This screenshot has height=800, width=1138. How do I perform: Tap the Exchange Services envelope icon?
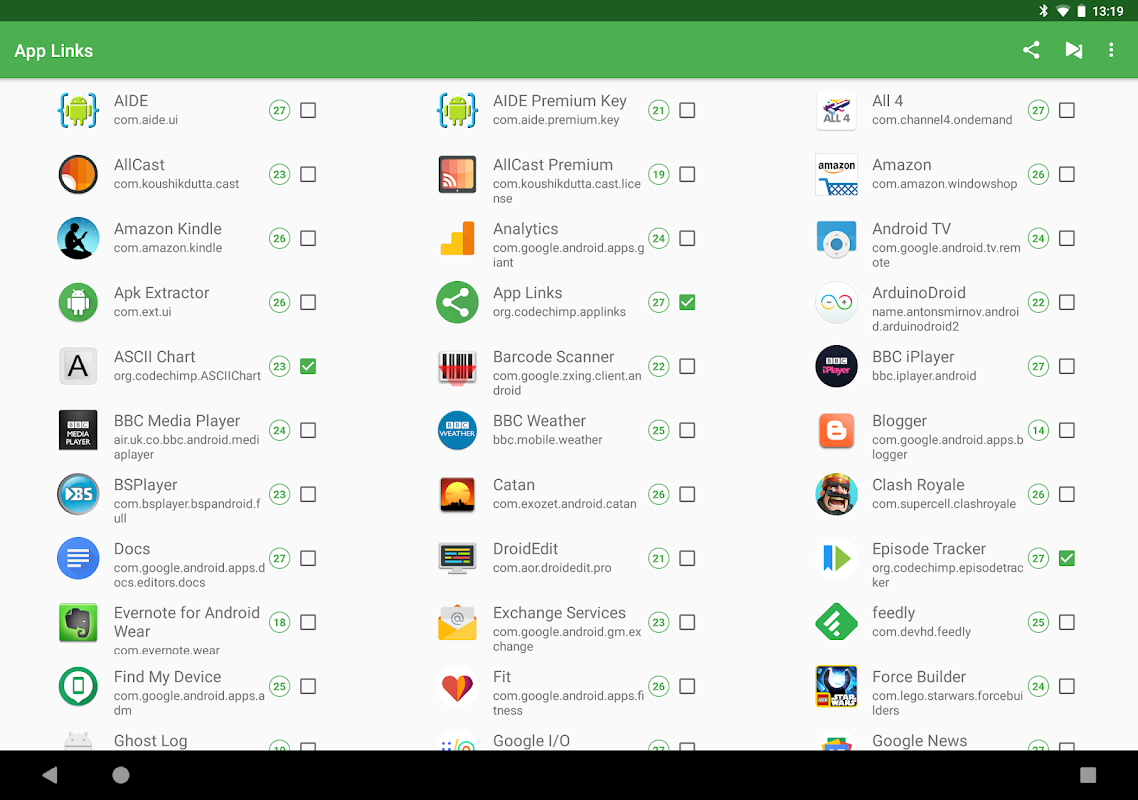pyautogui.click(x=457, y=622)
